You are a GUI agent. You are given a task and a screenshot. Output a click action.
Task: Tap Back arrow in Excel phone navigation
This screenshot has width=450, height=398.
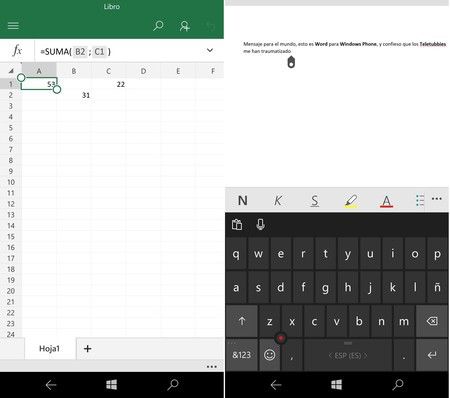point(51,385)
